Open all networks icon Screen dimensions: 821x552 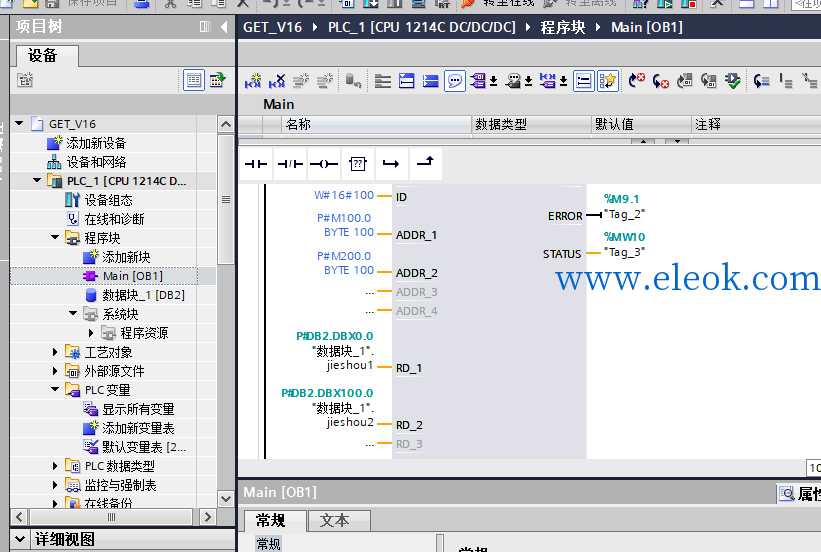407,81
